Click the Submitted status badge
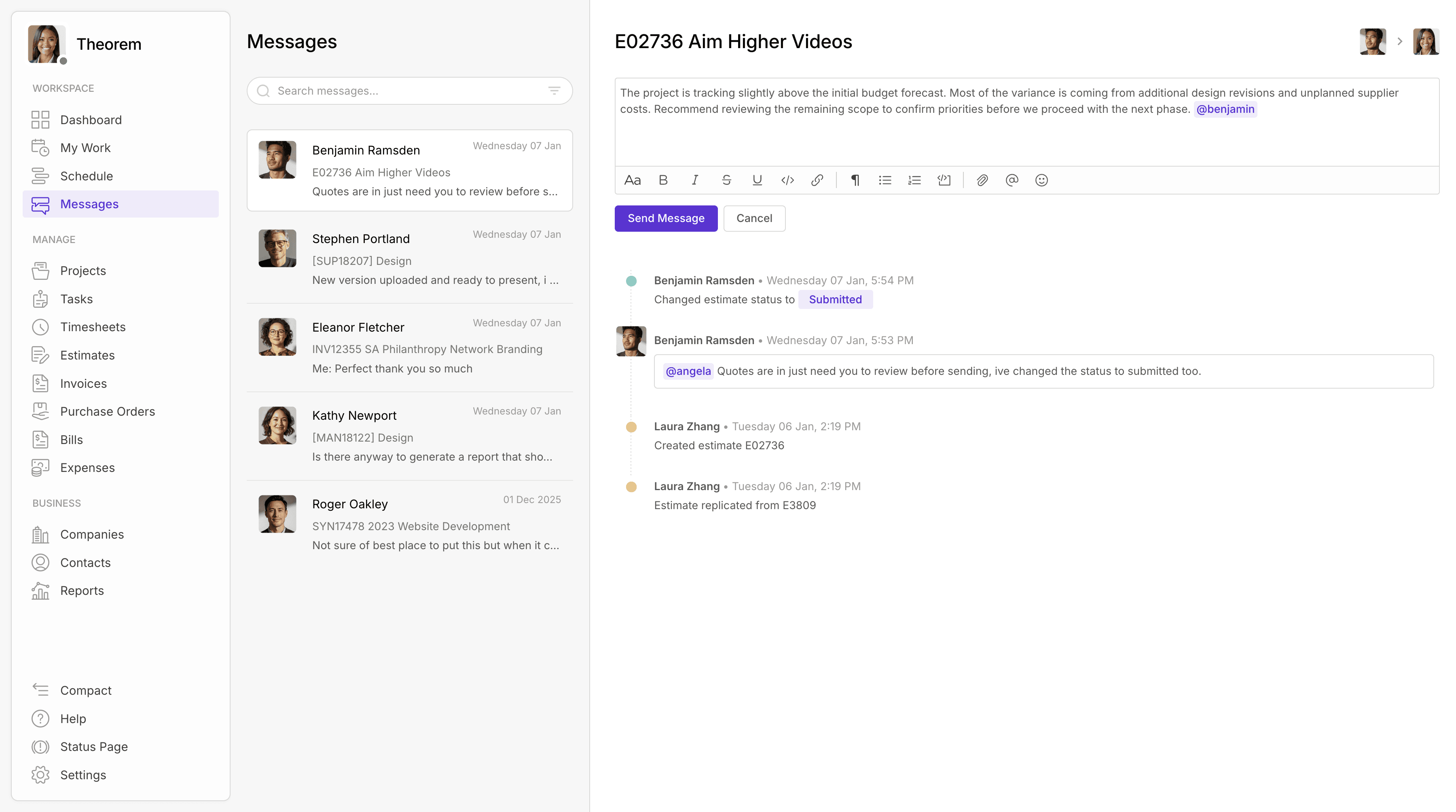 (835, 300)
